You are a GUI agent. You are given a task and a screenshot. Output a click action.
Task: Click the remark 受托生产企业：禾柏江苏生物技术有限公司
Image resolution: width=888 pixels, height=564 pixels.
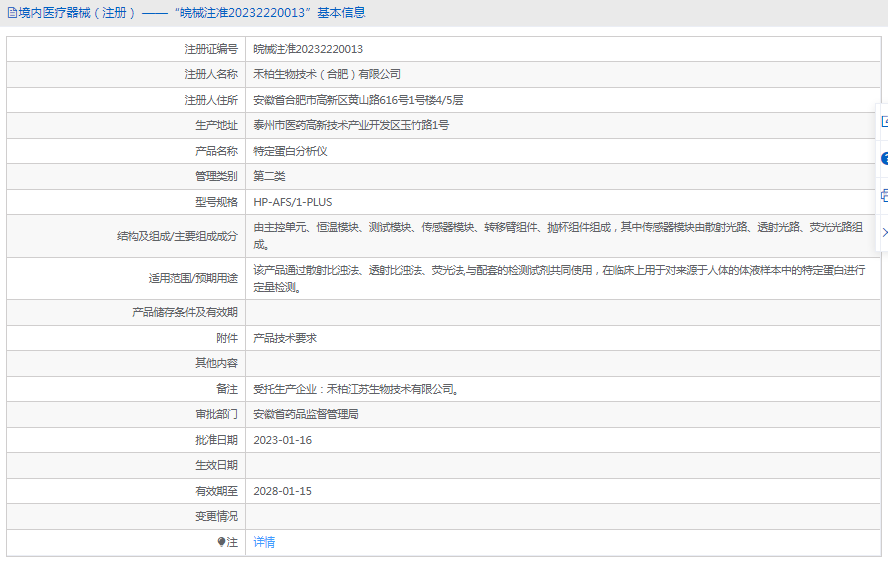point(356,389)
